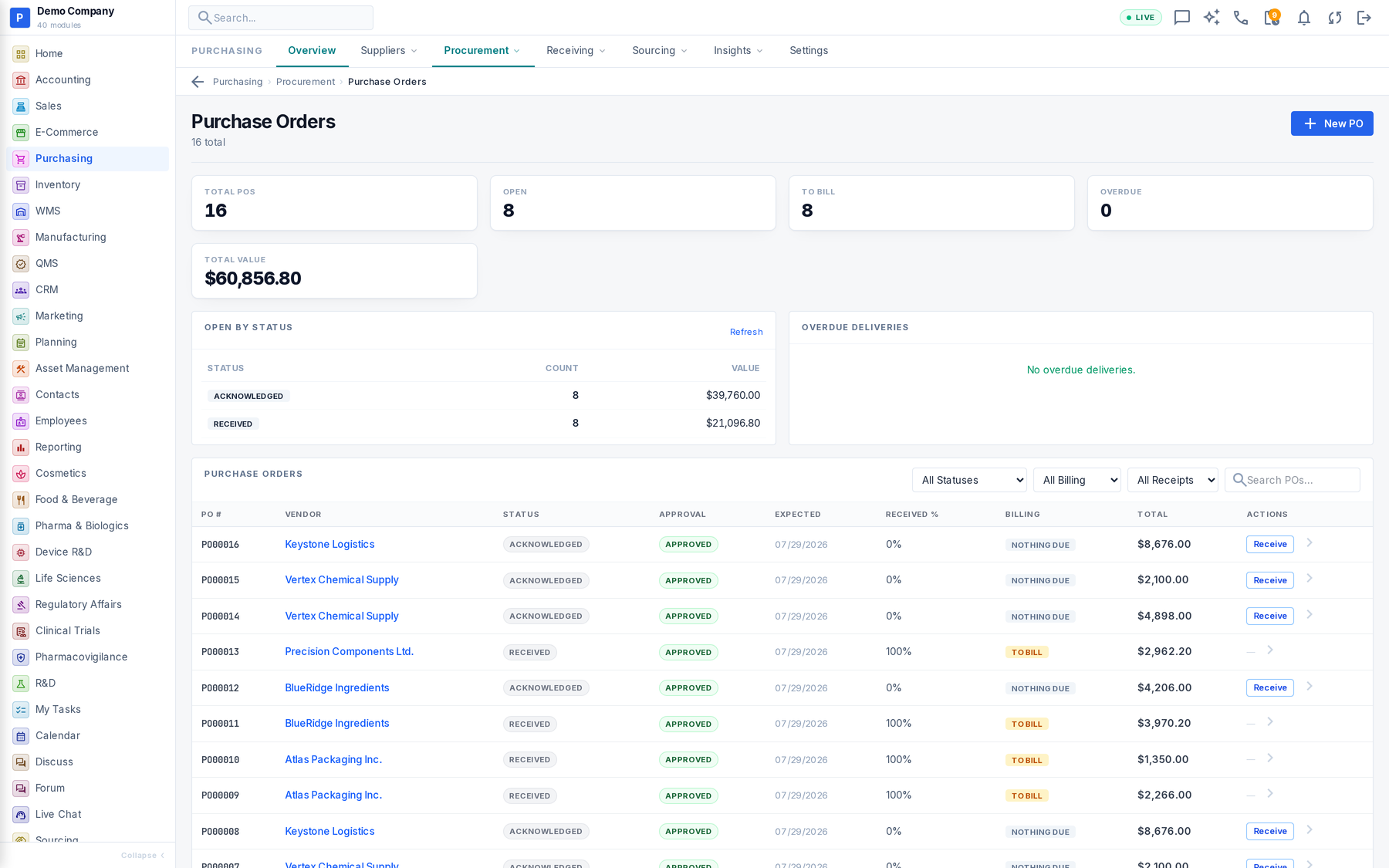Viewport: 1389px width, 868px height.
Task: Open Atlas Packaging Inc. link for PO00009
Action: click(333, 795)
